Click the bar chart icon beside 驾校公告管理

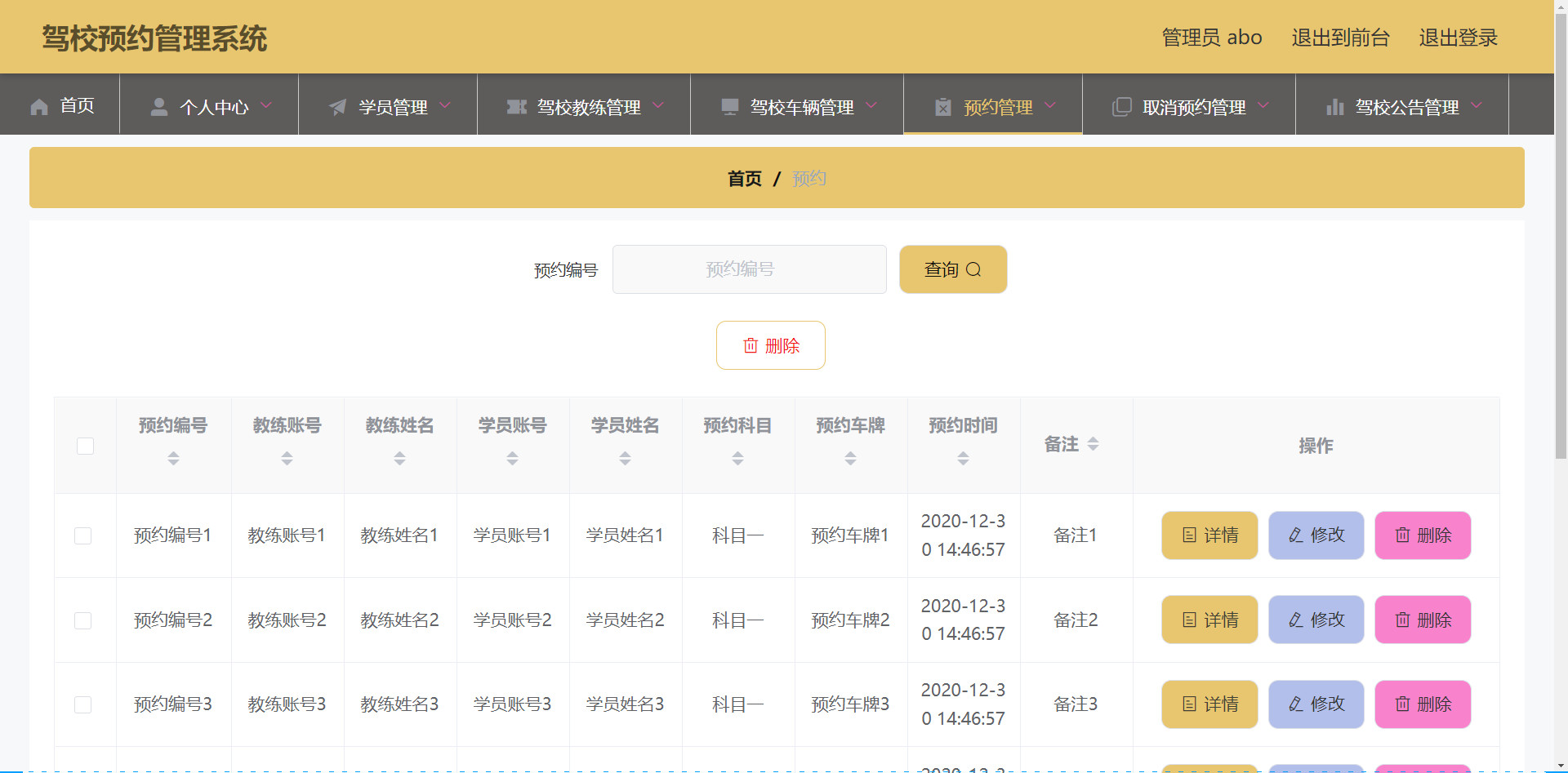1335,107
